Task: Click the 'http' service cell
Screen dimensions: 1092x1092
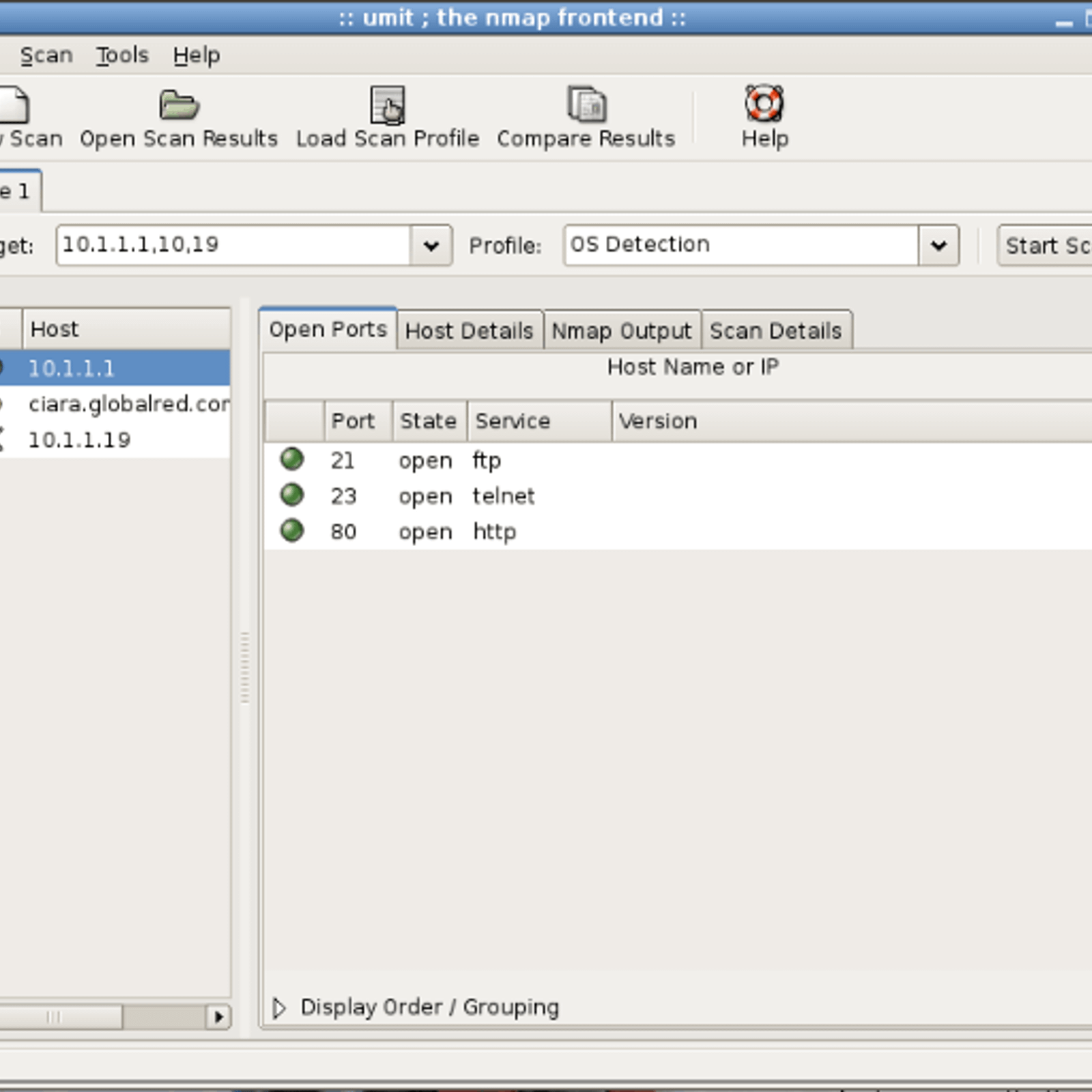Action: pyautogui.click(x=495, y=532)
